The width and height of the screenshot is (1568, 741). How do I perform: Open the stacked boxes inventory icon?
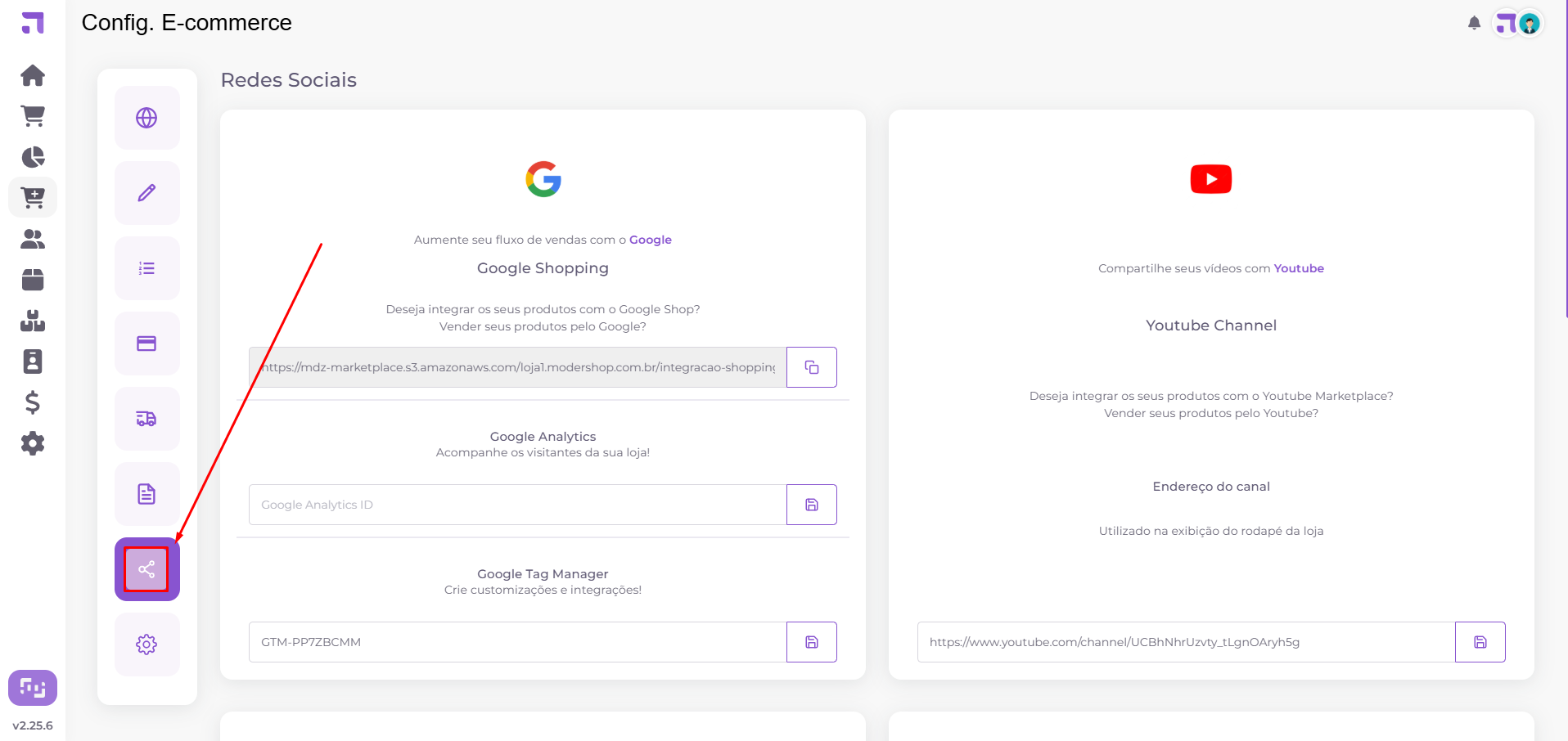[x=33, y=321]
